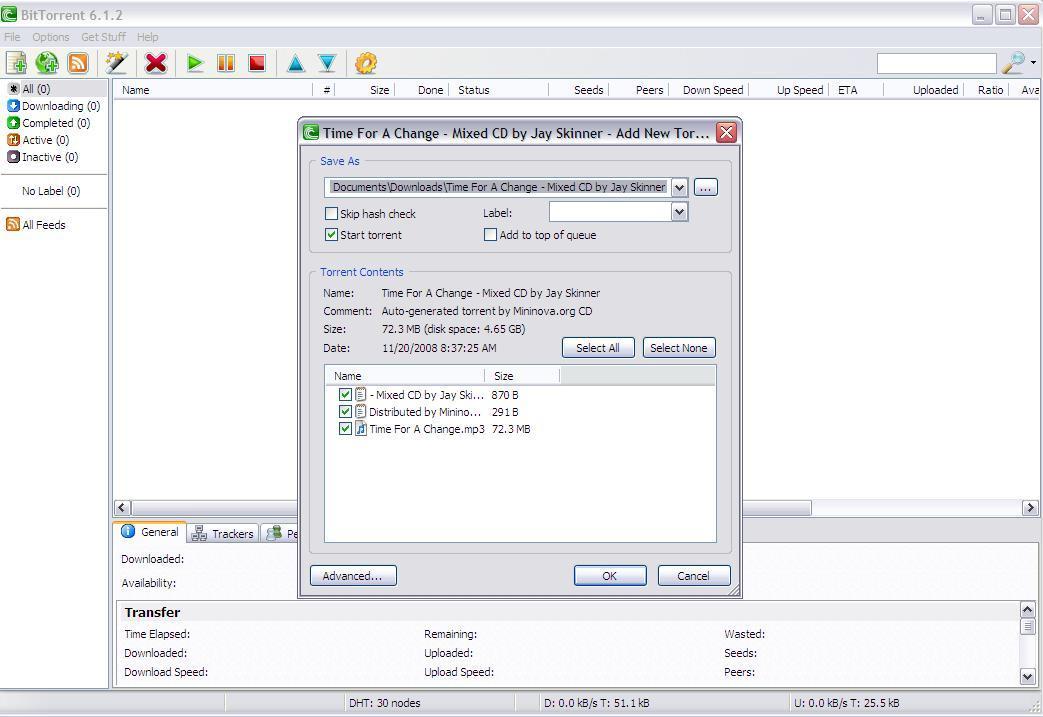Screen dimensions: 1043x717
Task: Sort by the Name column in the dialog file list
Action: (405, 376)
